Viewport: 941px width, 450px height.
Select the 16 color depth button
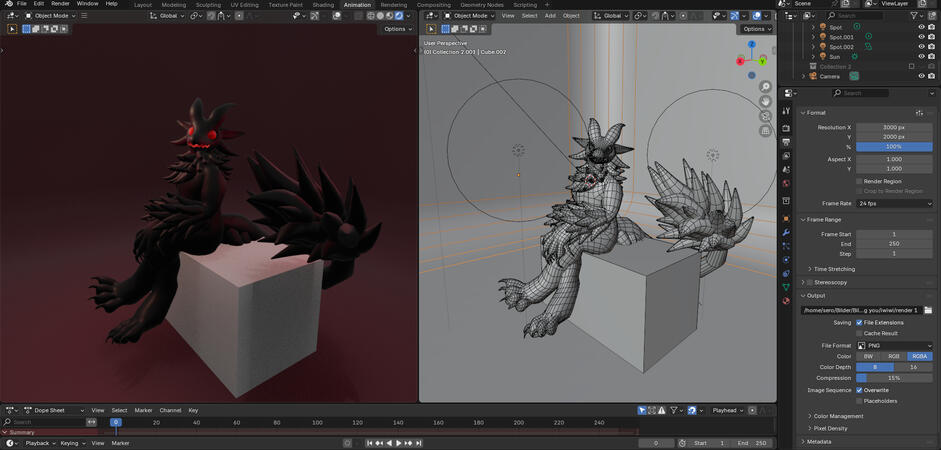pyautogui.click(x=913, y=367)
